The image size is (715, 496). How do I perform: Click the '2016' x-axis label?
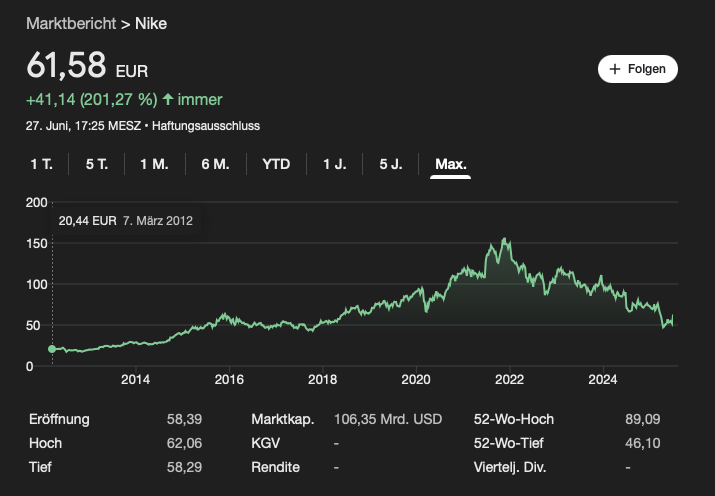pyautogui.click(x=229, y=379)
